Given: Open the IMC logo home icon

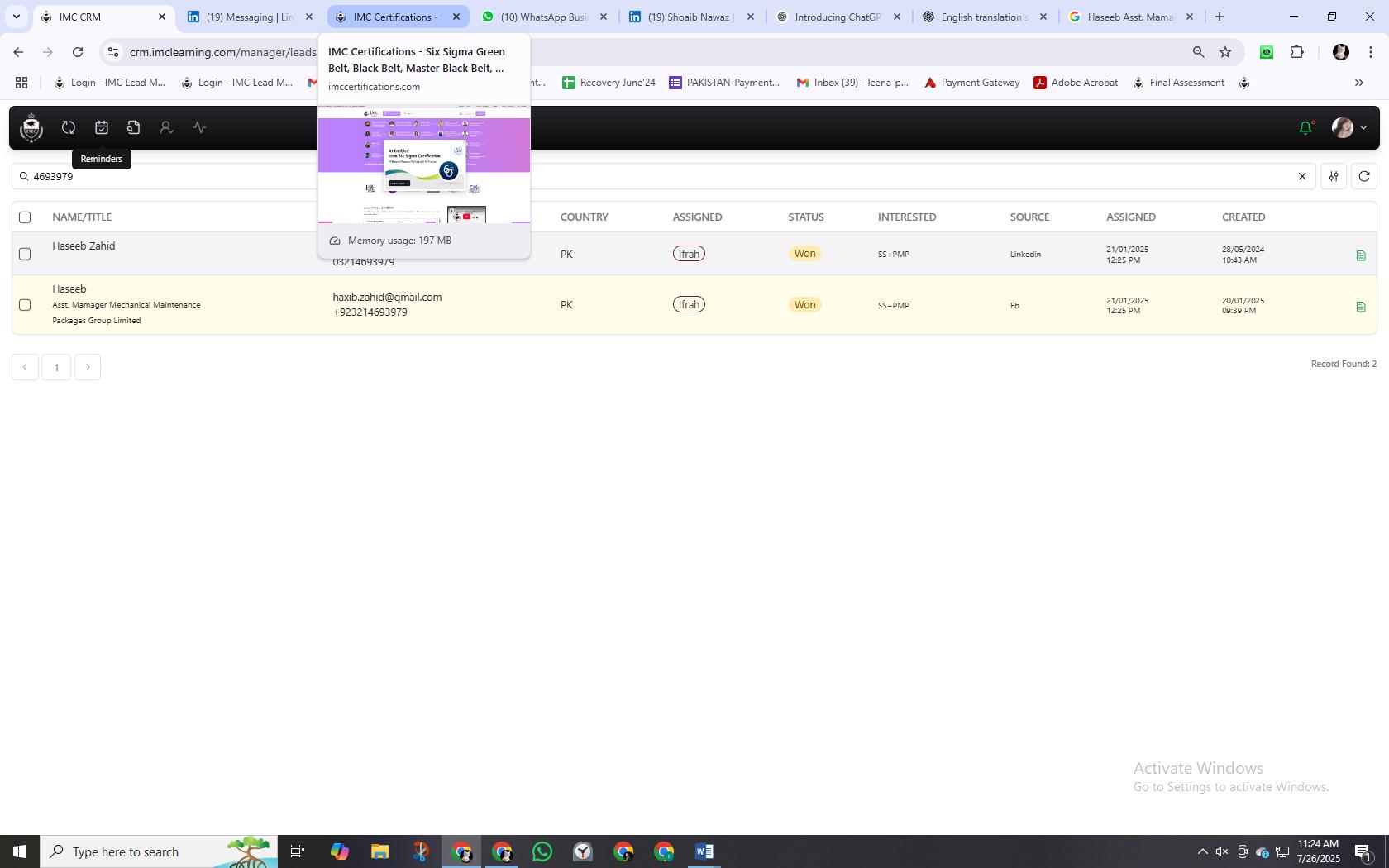Looking at the screenshot, I should tap(31, 127).
